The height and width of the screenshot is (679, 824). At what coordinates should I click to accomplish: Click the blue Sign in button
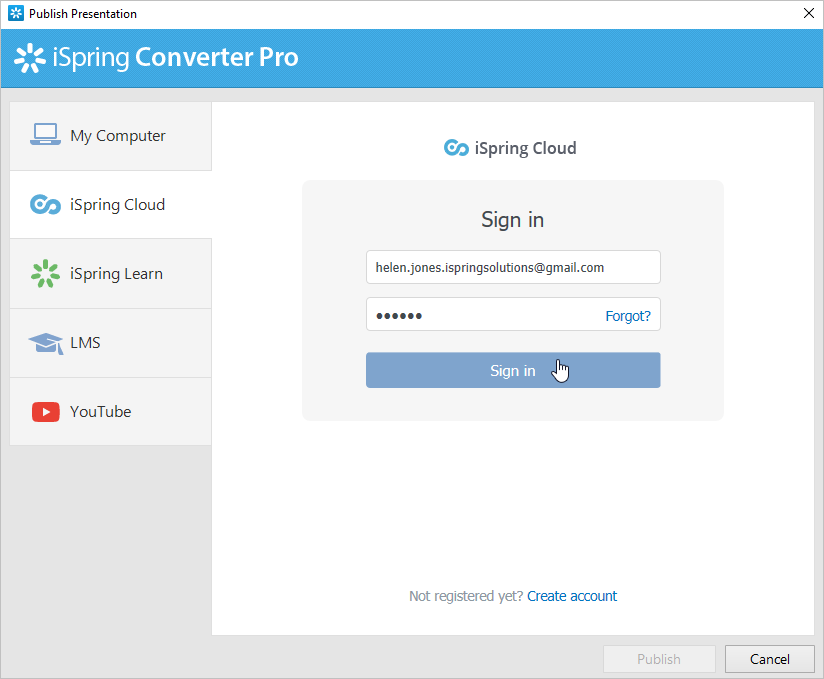tap(513, 370)
